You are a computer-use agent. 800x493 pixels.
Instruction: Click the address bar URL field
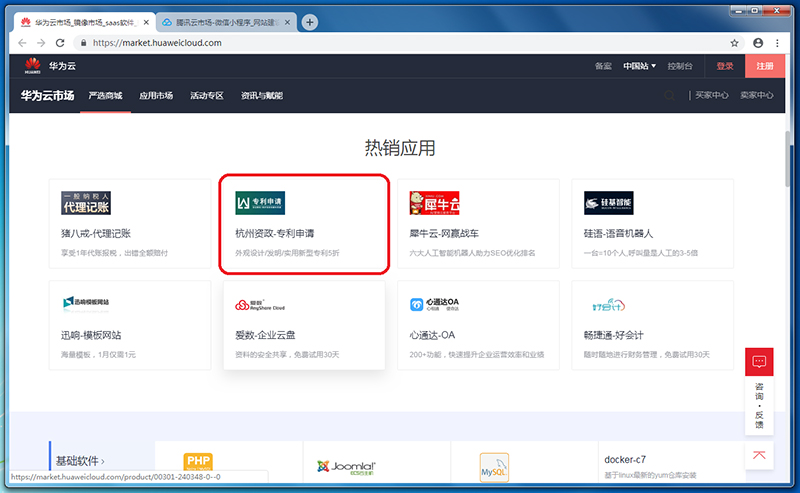[406, 43]
